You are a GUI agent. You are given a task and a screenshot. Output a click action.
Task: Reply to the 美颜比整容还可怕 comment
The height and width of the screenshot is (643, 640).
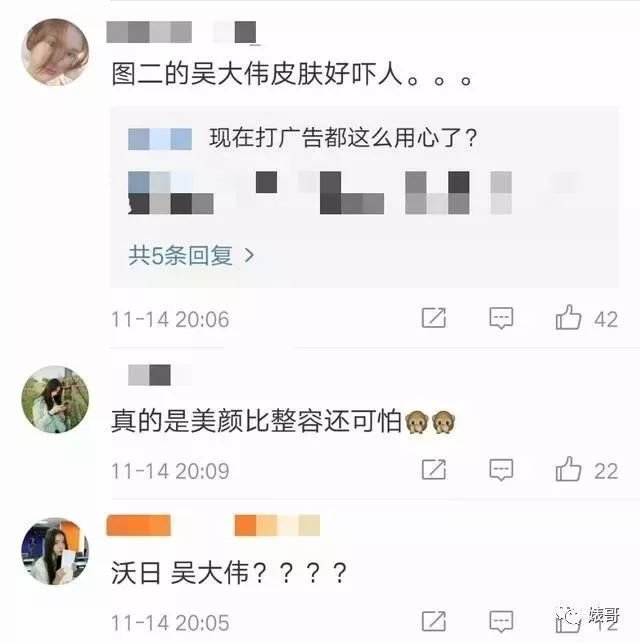[501, 470]
